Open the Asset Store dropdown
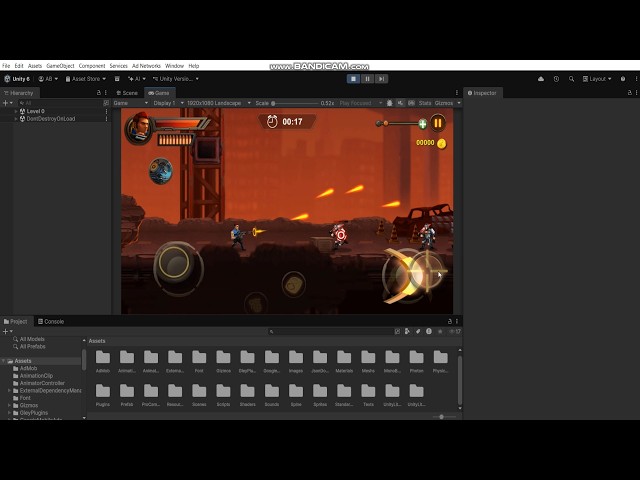The width and height of the screenshot is (640, 480). coord(86,79)
